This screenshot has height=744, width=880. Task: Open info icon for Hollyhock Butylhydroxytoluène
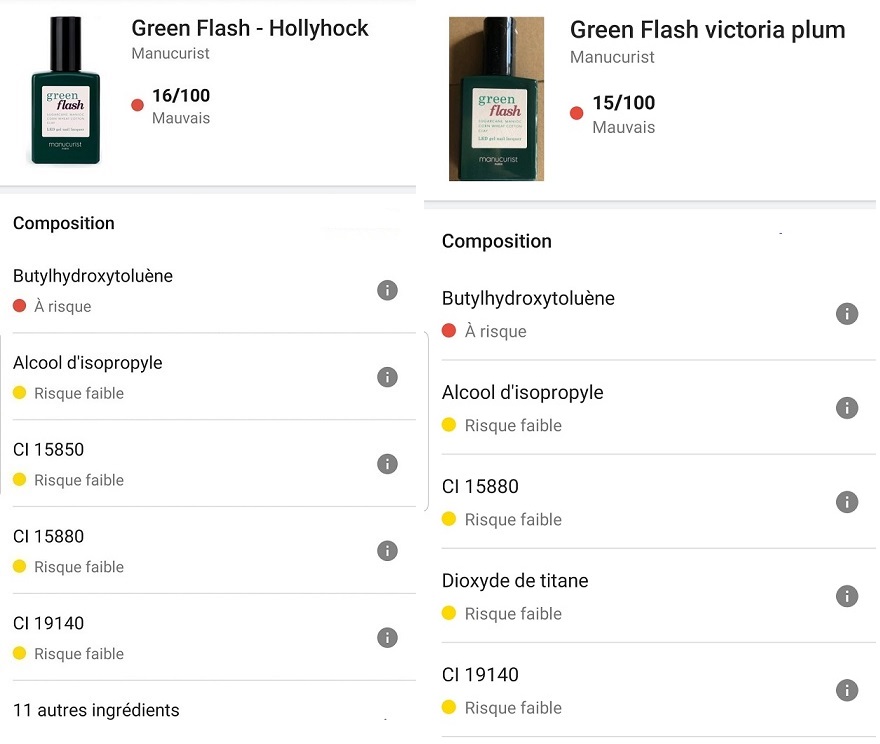387,290
